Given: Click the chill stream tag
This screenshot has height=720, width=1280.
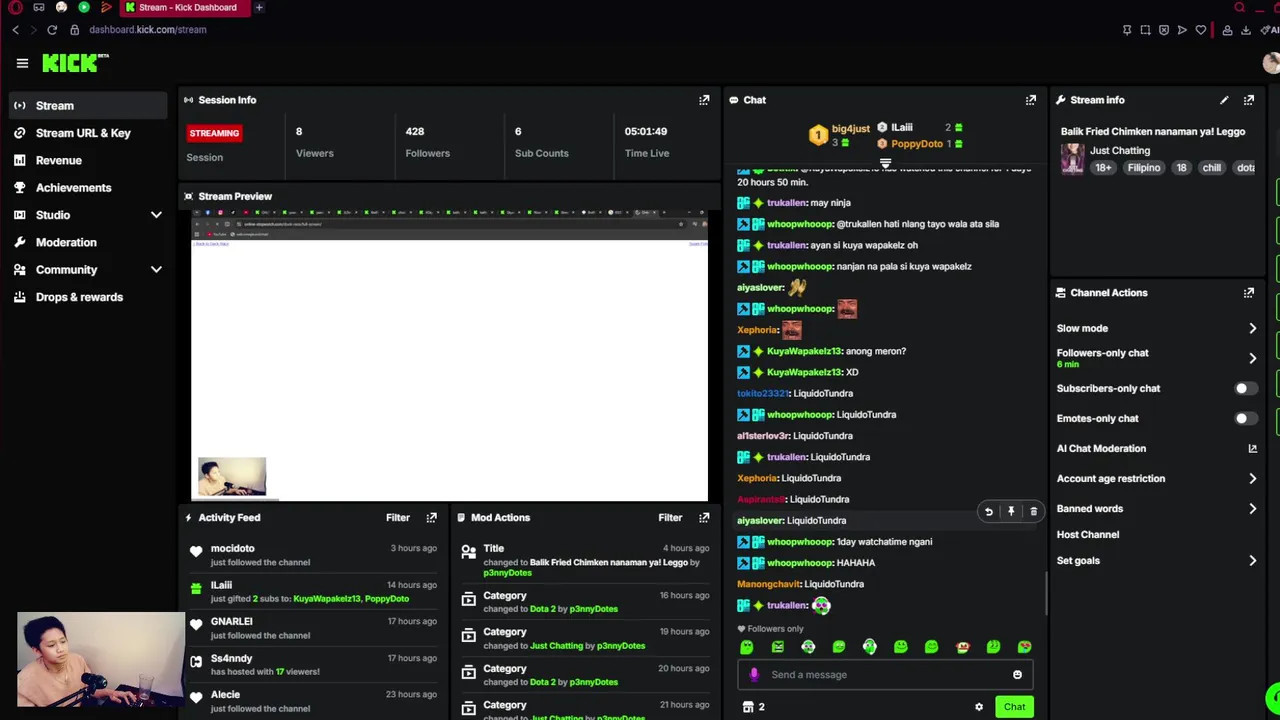Looking at the screenshot, I should pyautogui.click(x=1211, y=168).
